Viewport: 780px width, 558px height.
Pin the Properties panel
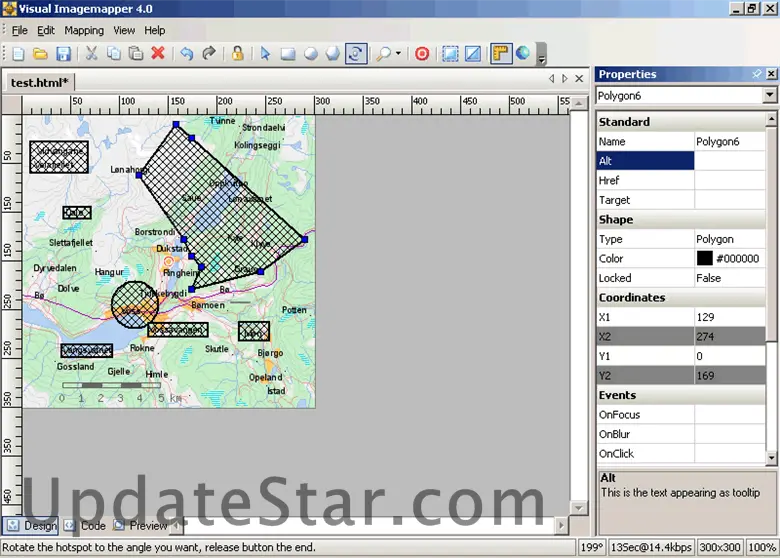(x=757, y=74)
